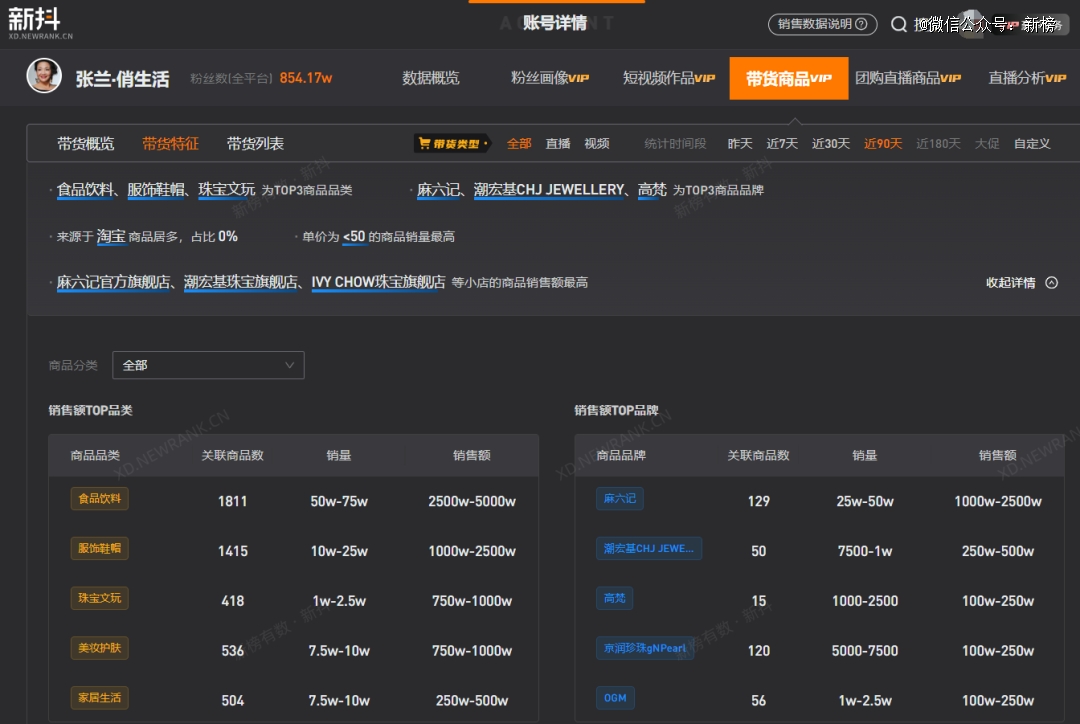The image size is (1080, 724).
Task: Click the 854.17w follower count
Action: [x=306, y=78]
